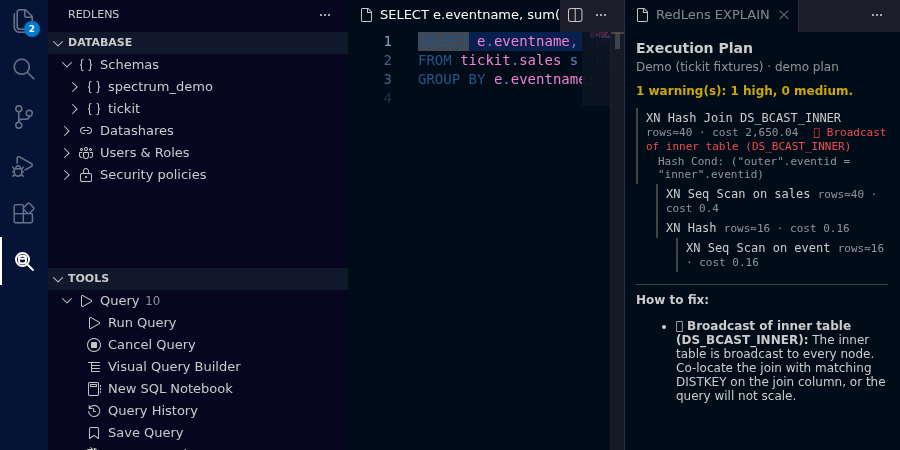Image resolution: width=900 pixels, height=450 pixels.
Task: Click the Datashares link icon
Action: click(x=86, y=131)
